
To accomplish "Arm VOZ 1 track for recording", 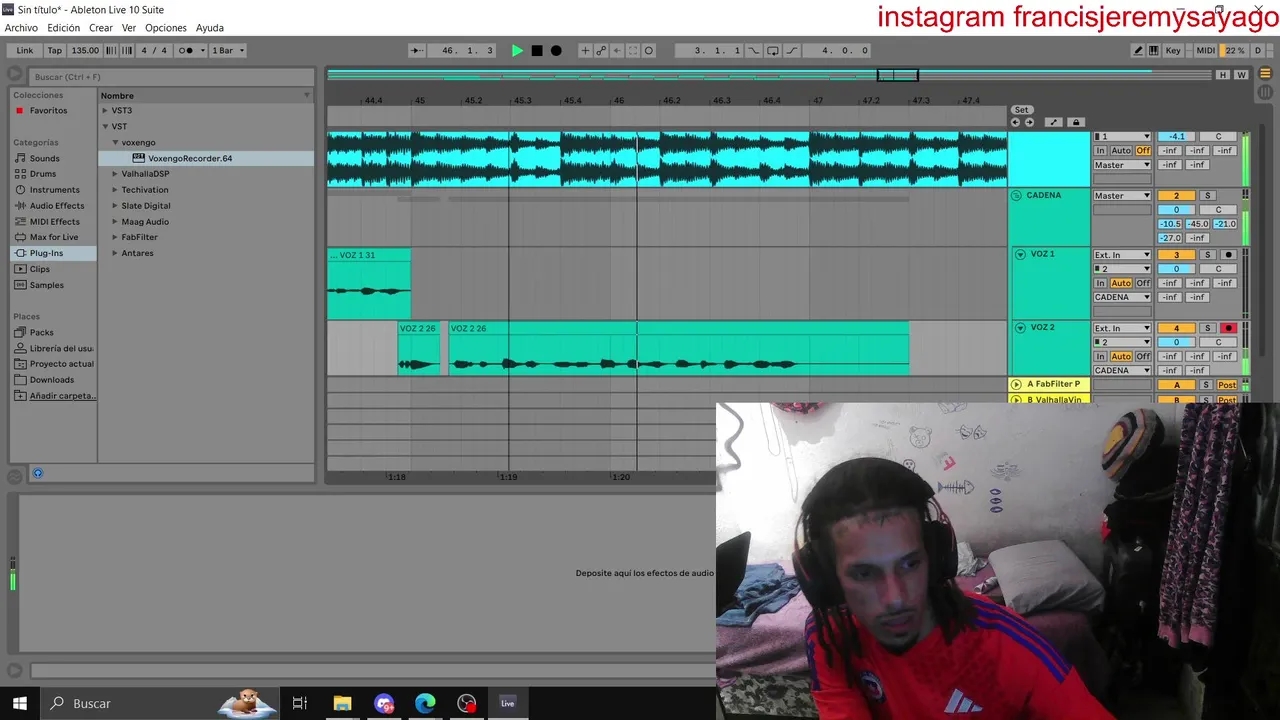I will (x=1228, y=255).
